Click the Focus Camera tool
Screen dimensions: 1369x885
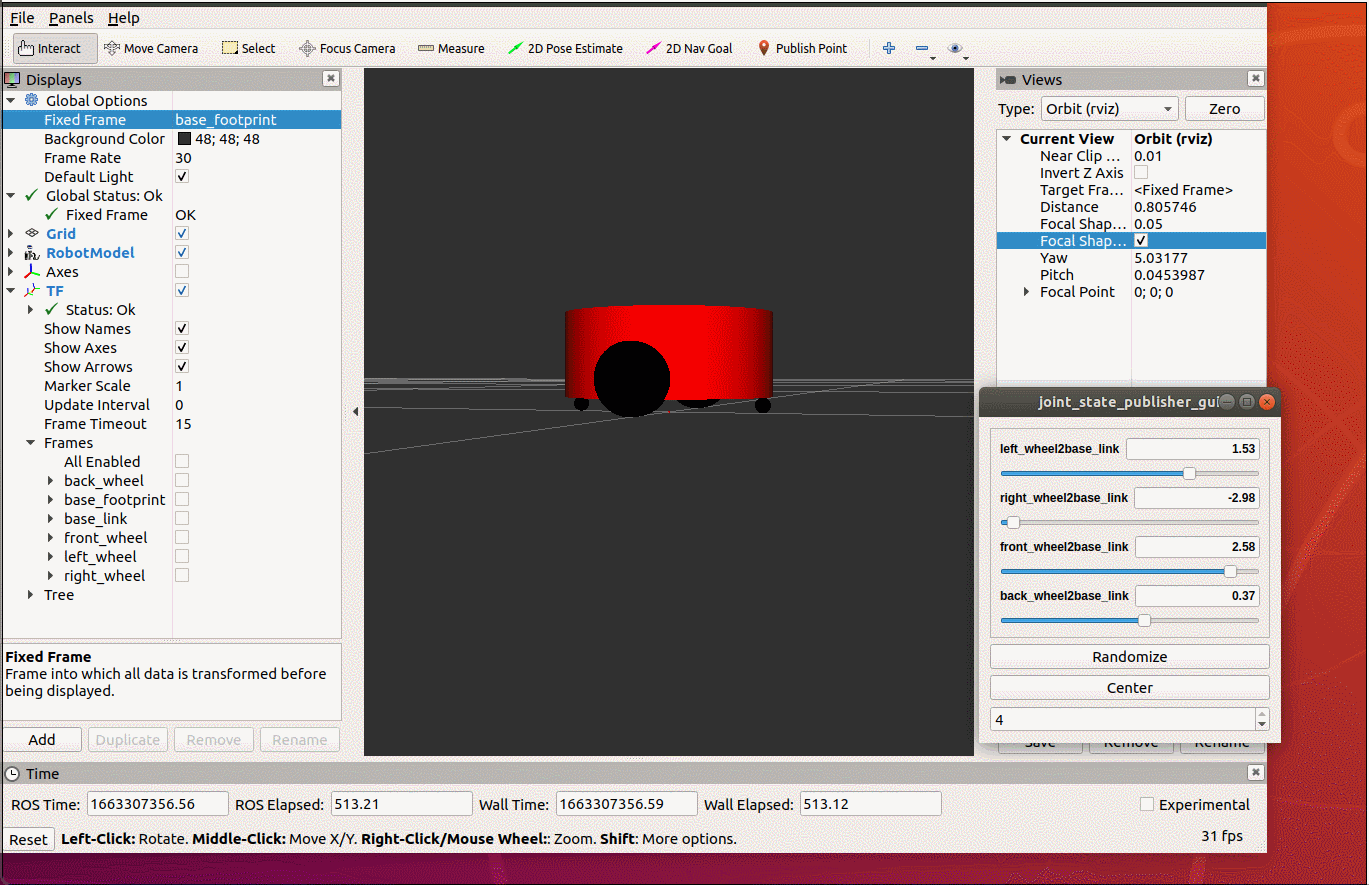tap(348, 48)
